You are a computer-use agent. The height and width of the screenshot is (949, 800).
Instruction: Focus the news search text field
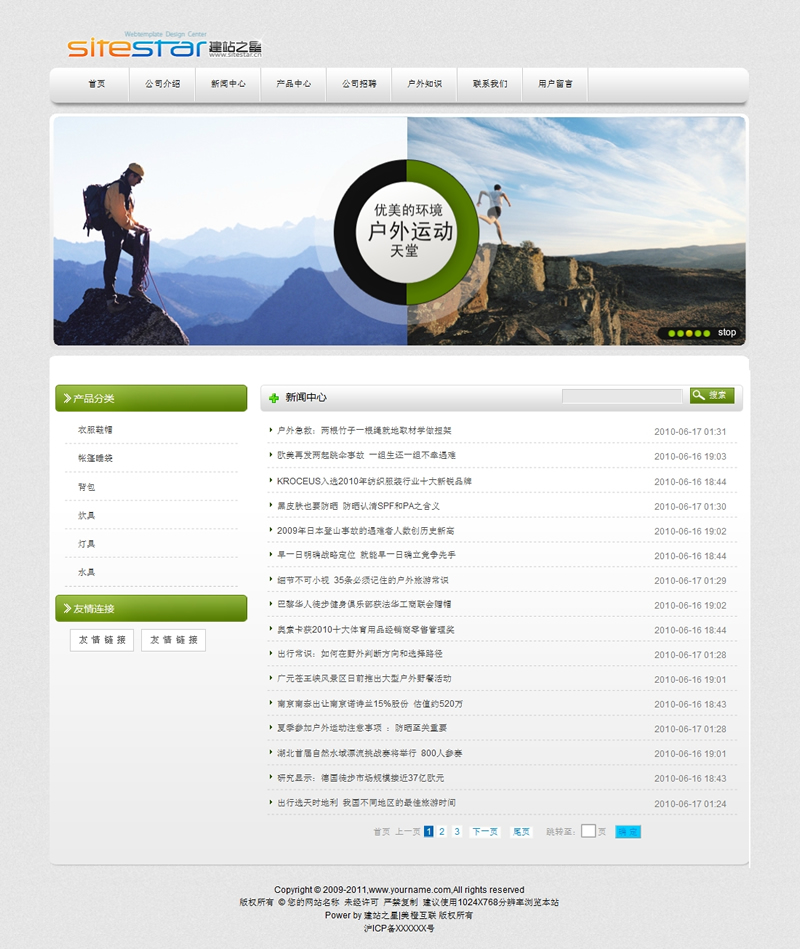point(622,397)
